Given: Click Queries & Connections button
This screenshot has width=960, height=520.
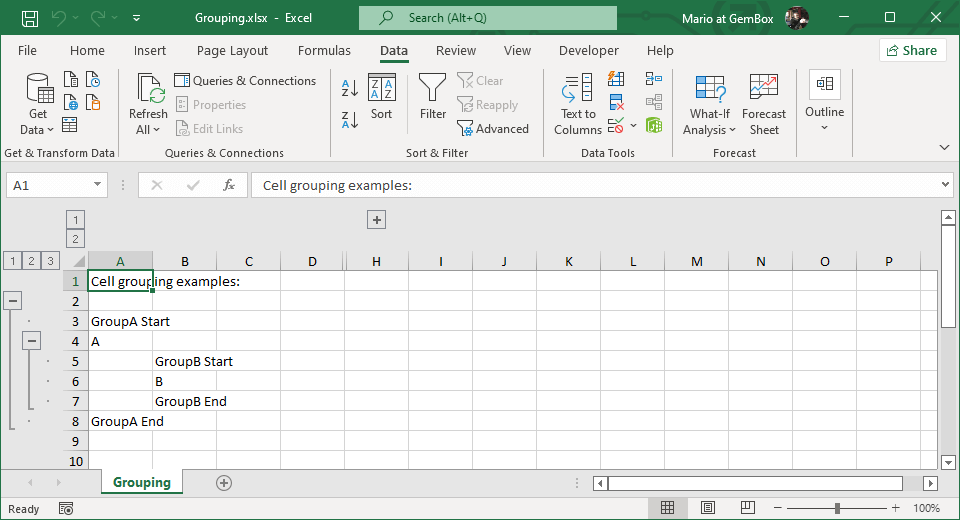Looking at the screenshot, I should point(245,81).
